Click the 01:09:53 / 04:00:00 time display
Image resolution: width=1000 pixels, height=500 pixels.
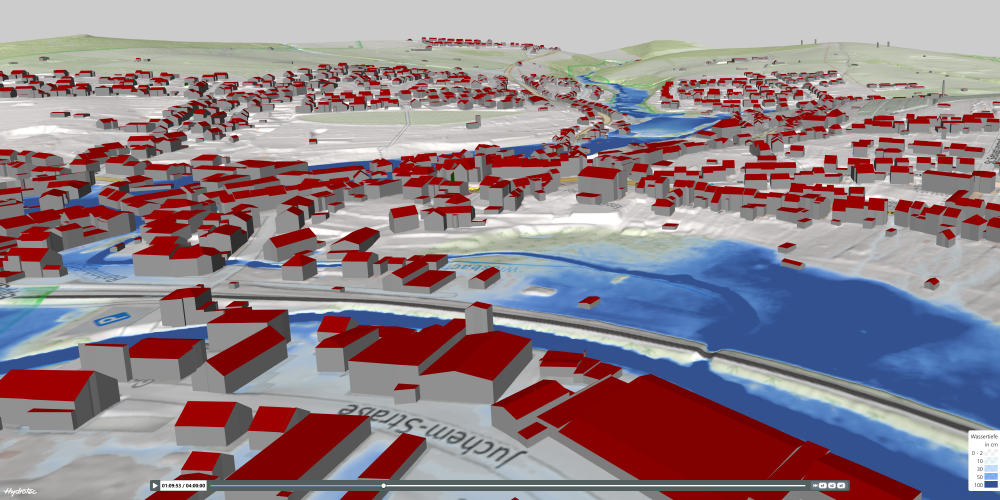pos(183,486)
